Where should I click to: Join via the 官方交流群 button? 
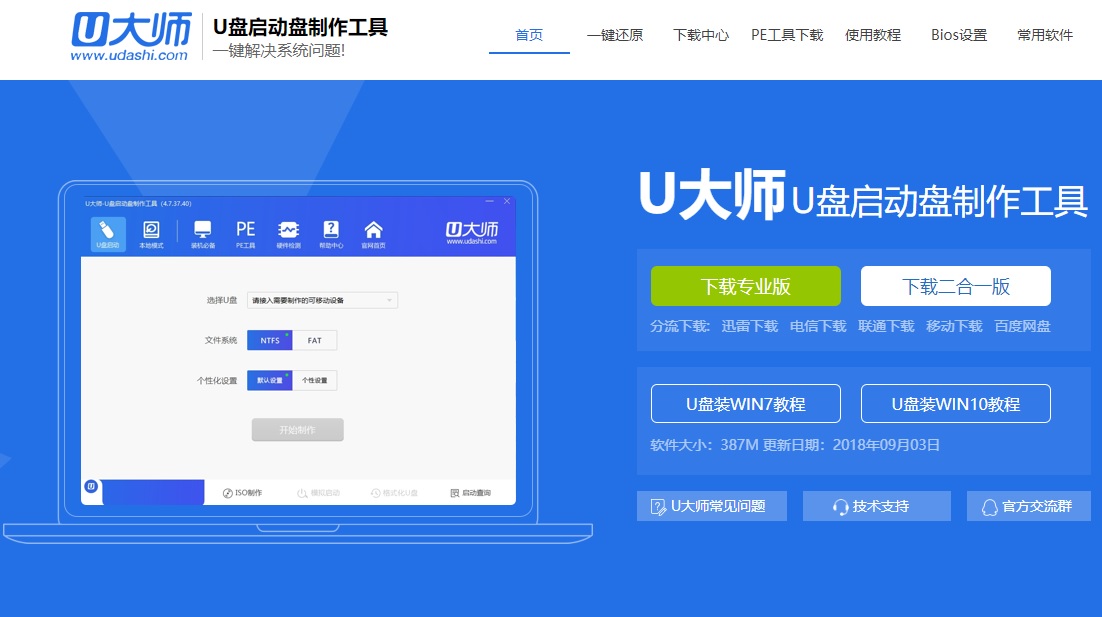click(1029, 506)
